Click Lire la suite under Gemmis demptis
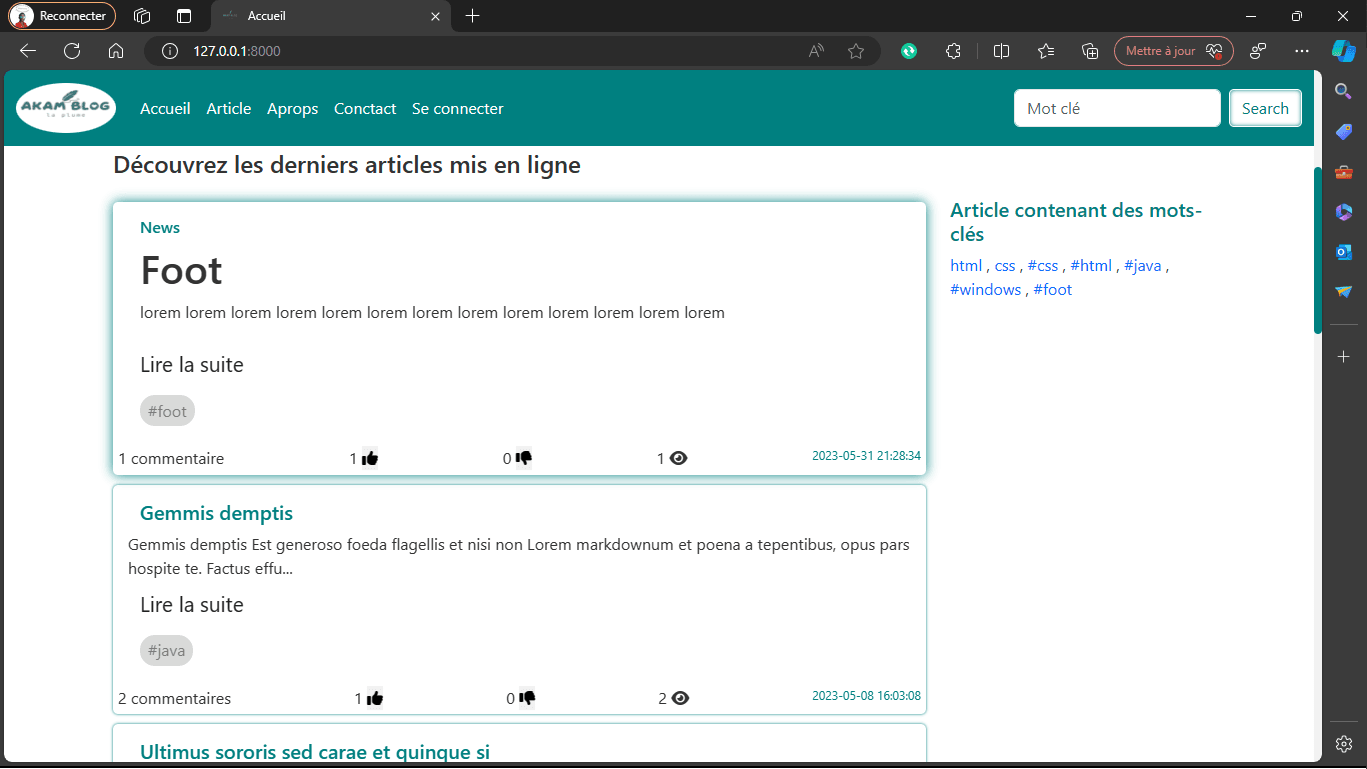 [x=192, y=605]
